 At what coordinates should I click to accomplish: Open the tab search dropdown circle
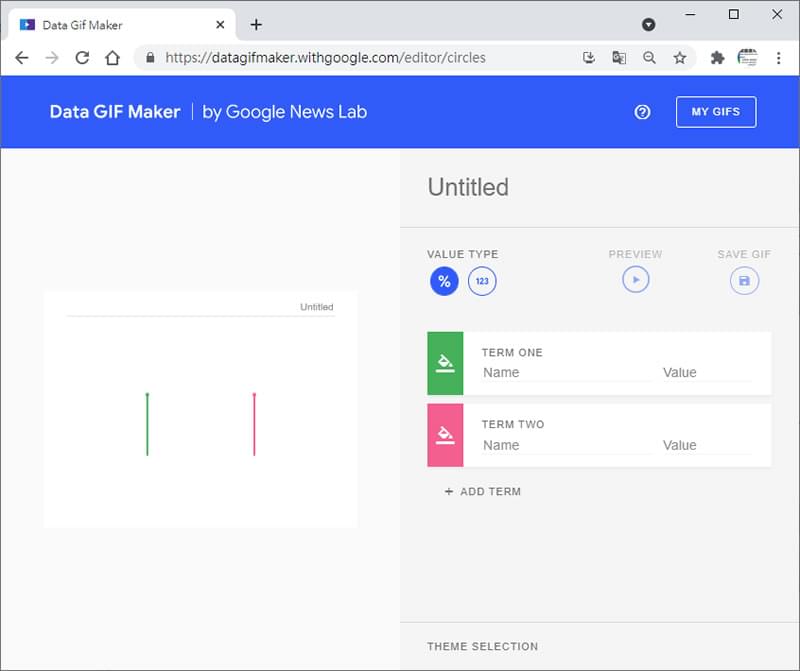(x=648, y=24)
